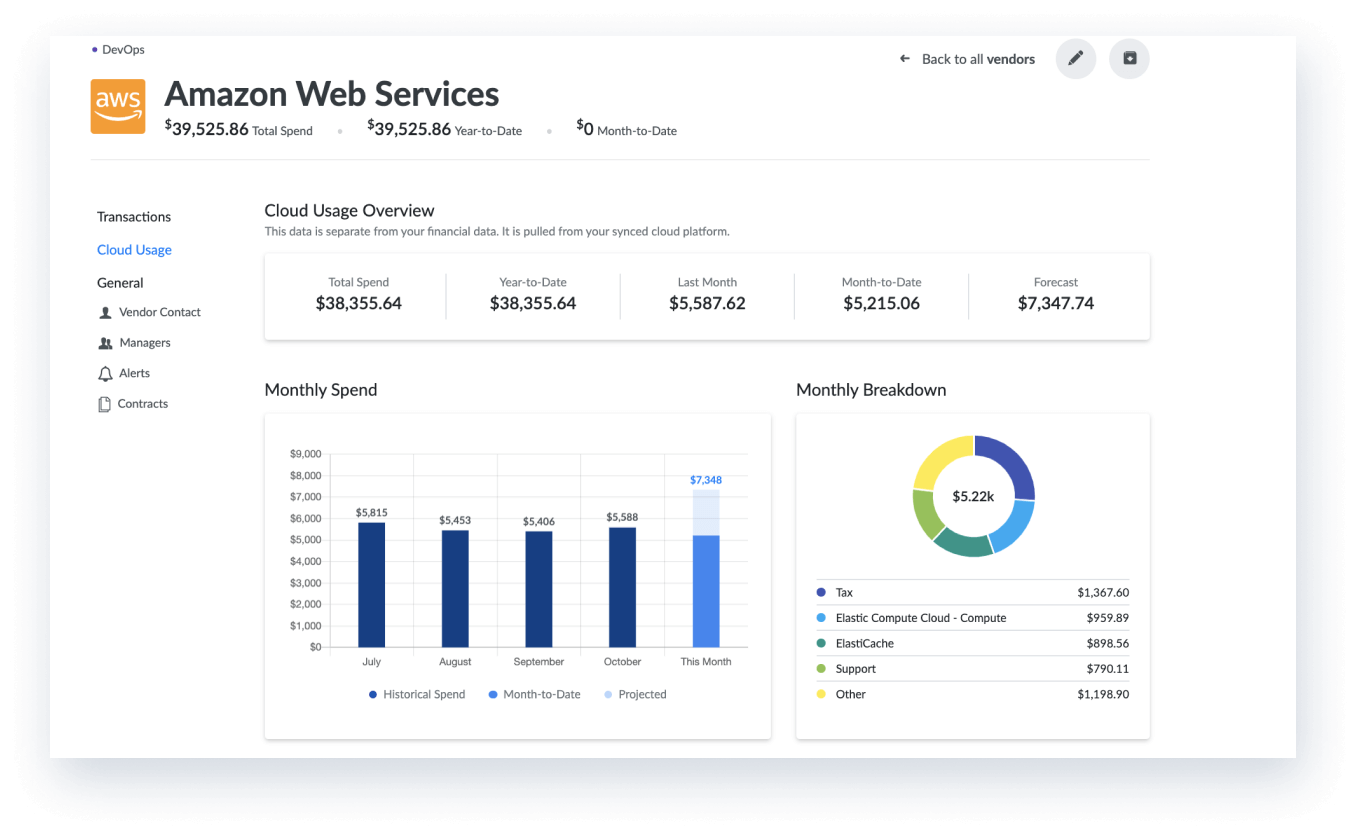The width and height of the screenshot is (1358, 834).
Task: Click the Alerts bell icon
Action: 105,374
